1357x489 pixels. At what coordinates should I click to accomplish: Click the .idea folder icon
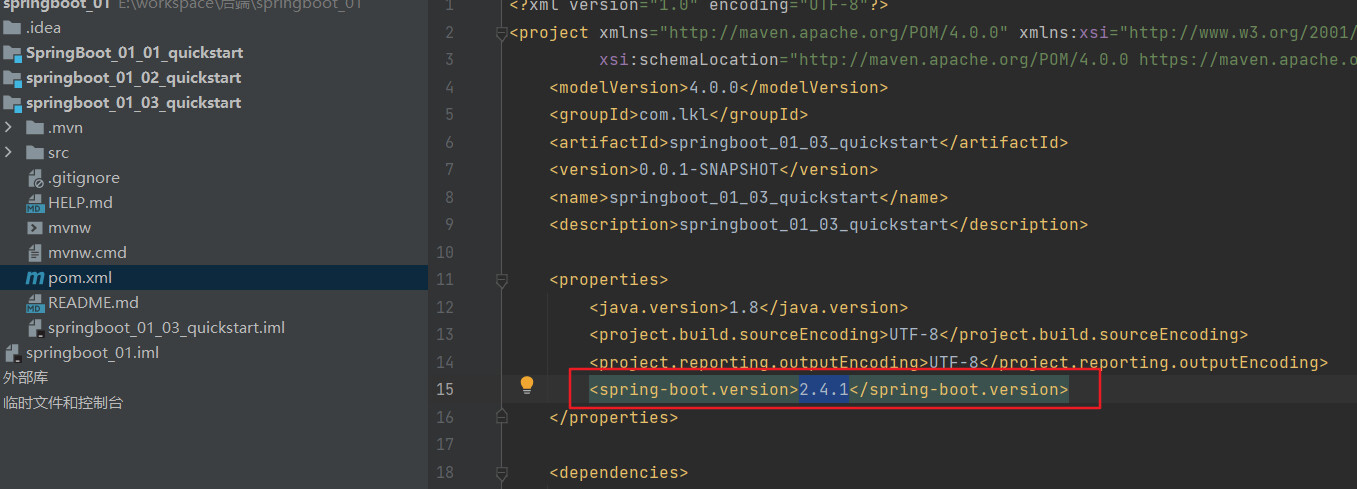12,27
